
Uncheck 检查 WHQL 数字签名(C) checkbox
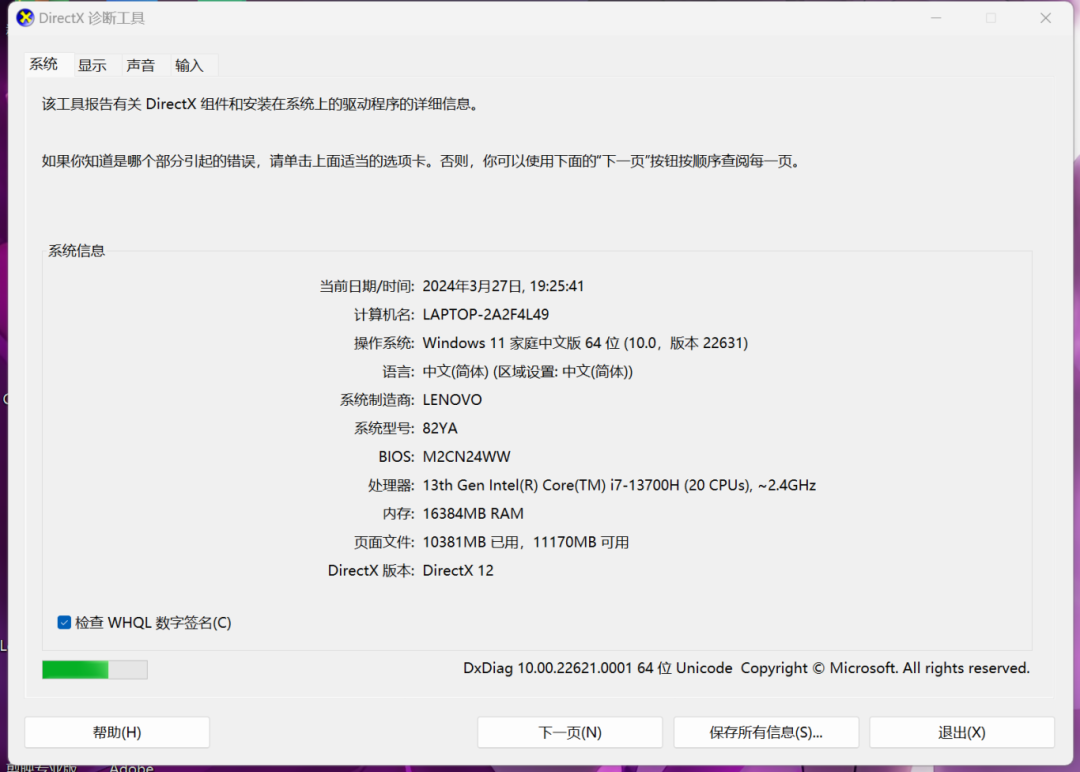pos(64,623)
